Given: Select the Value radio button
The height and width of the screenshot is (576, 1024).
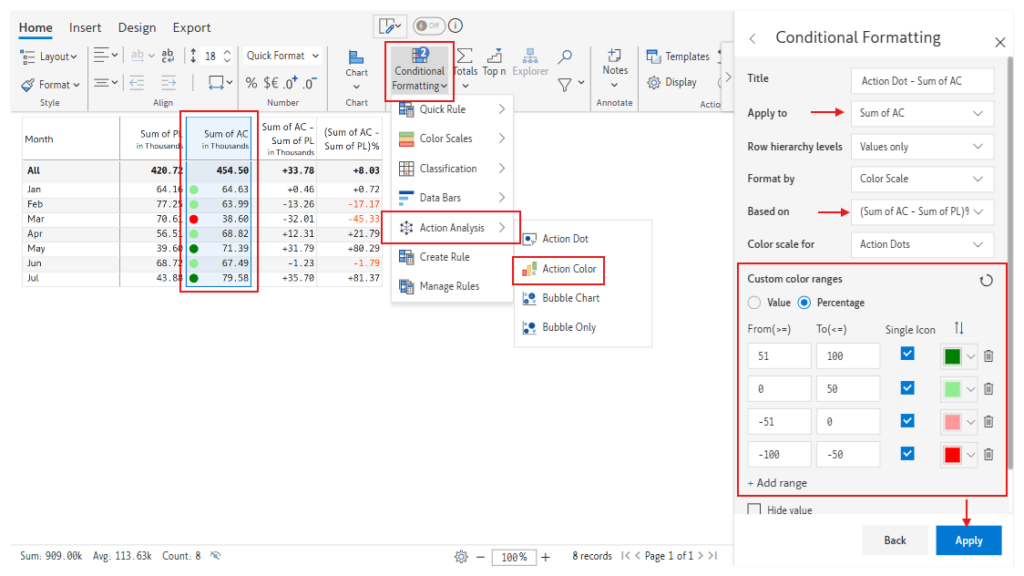Looking at the screenshot, I should [754, 302].
